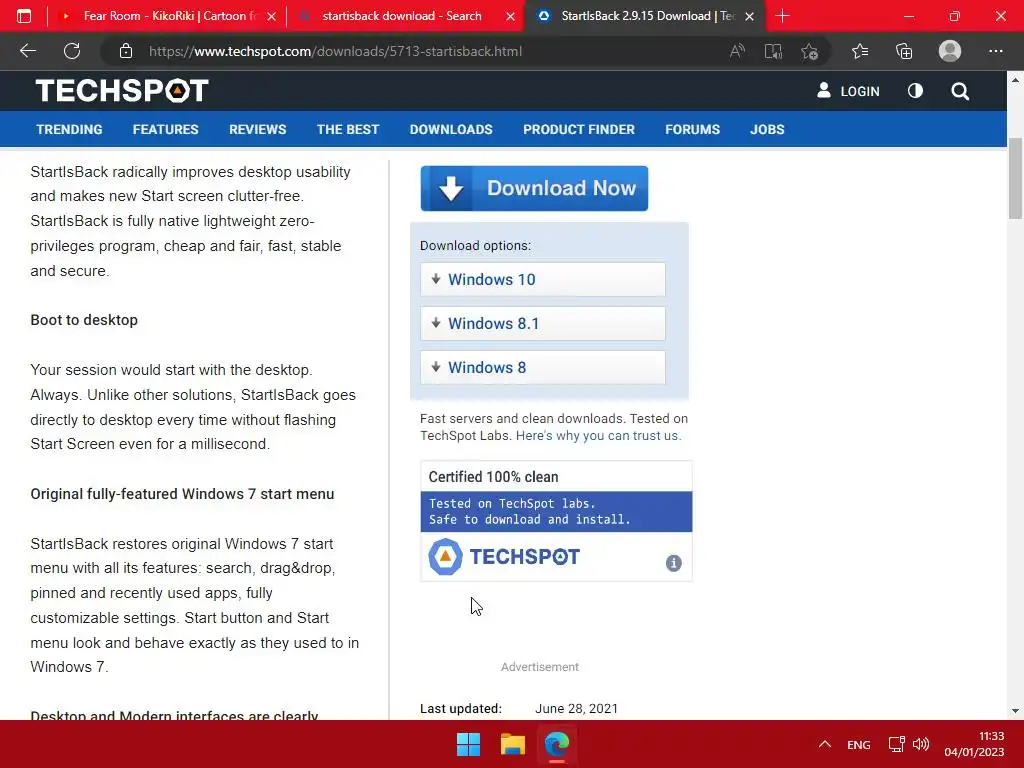1024x768 pixels.
Task: Open Here's why you can trust us
Action: point(598,436)
